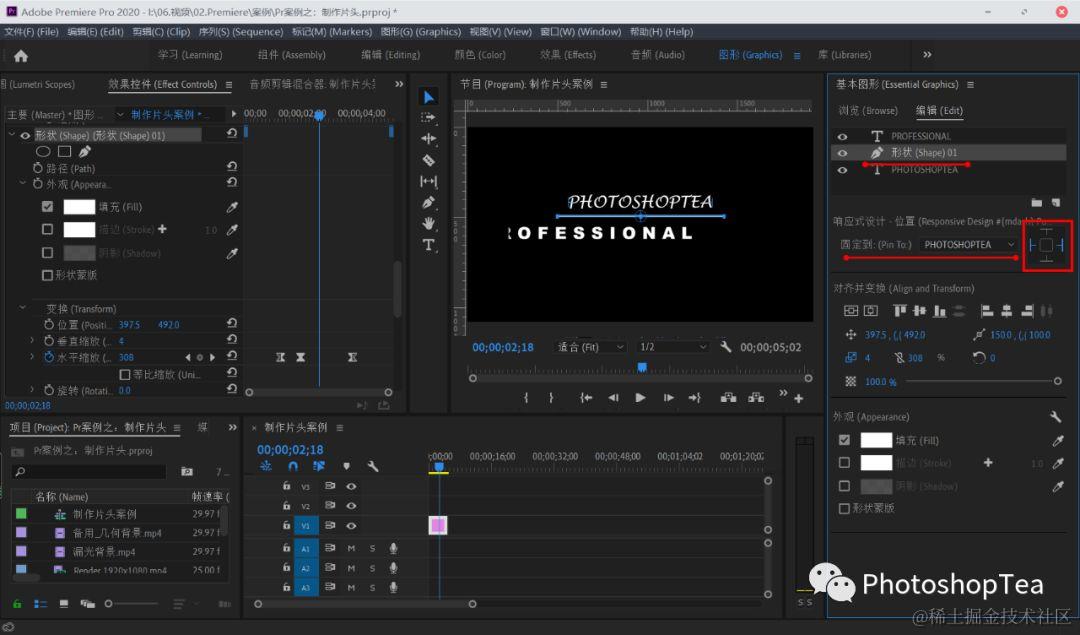1080x635 pixels.
Task: Click the pin edges responsive design control
Action: pyautogui.click(x=1046, y=245)
